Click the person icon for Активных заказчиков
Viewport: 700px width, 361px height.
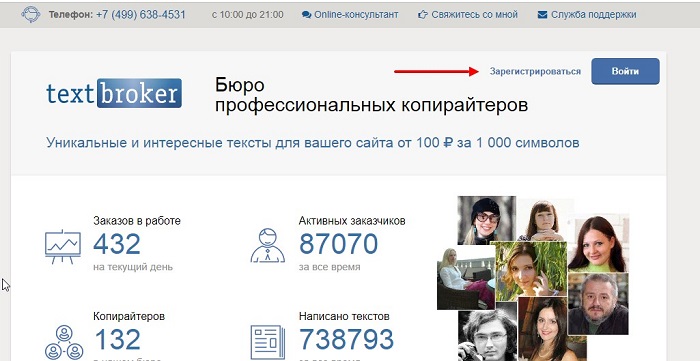tap(267, 245)
